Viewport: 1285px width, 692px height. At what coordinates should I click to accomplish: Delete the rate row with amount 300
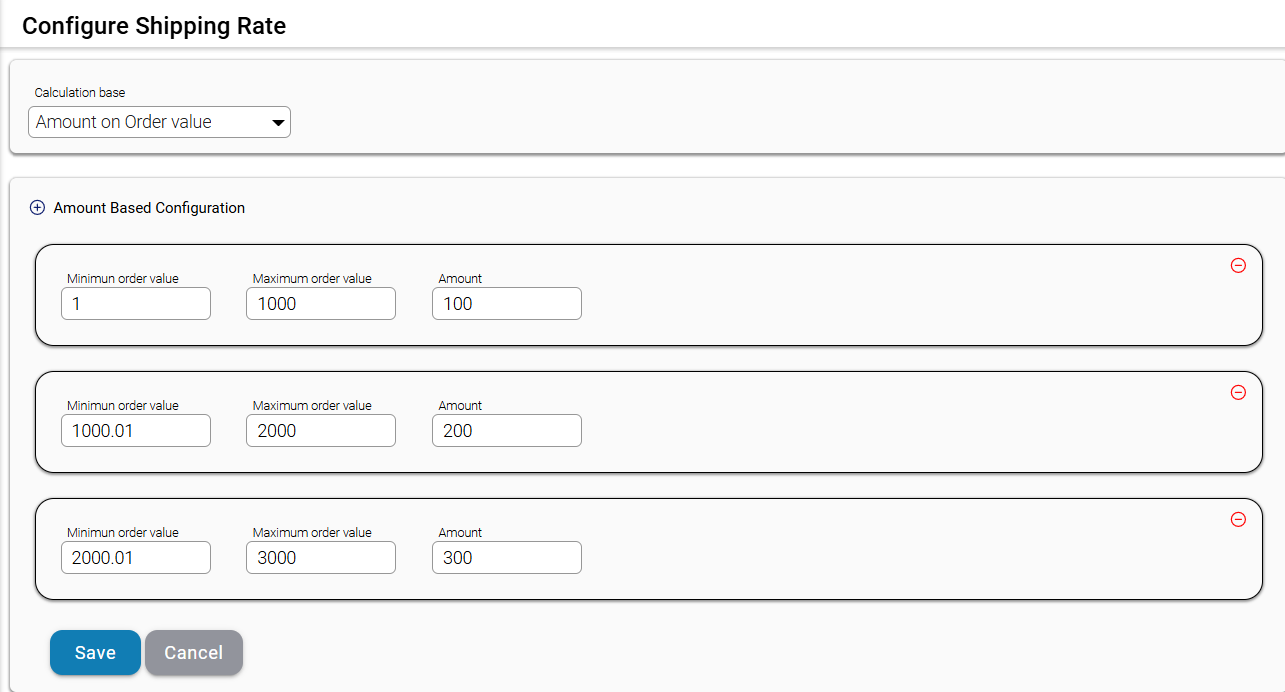pyautogui.click(x=1238, y=520)
